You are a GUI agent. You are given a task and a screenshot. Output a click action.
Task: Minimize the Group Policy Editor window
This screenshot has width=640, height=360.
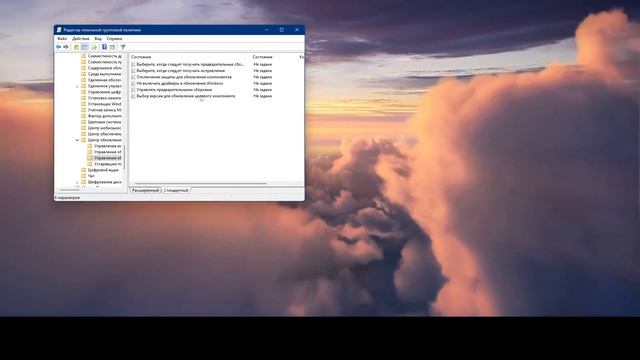267,30
